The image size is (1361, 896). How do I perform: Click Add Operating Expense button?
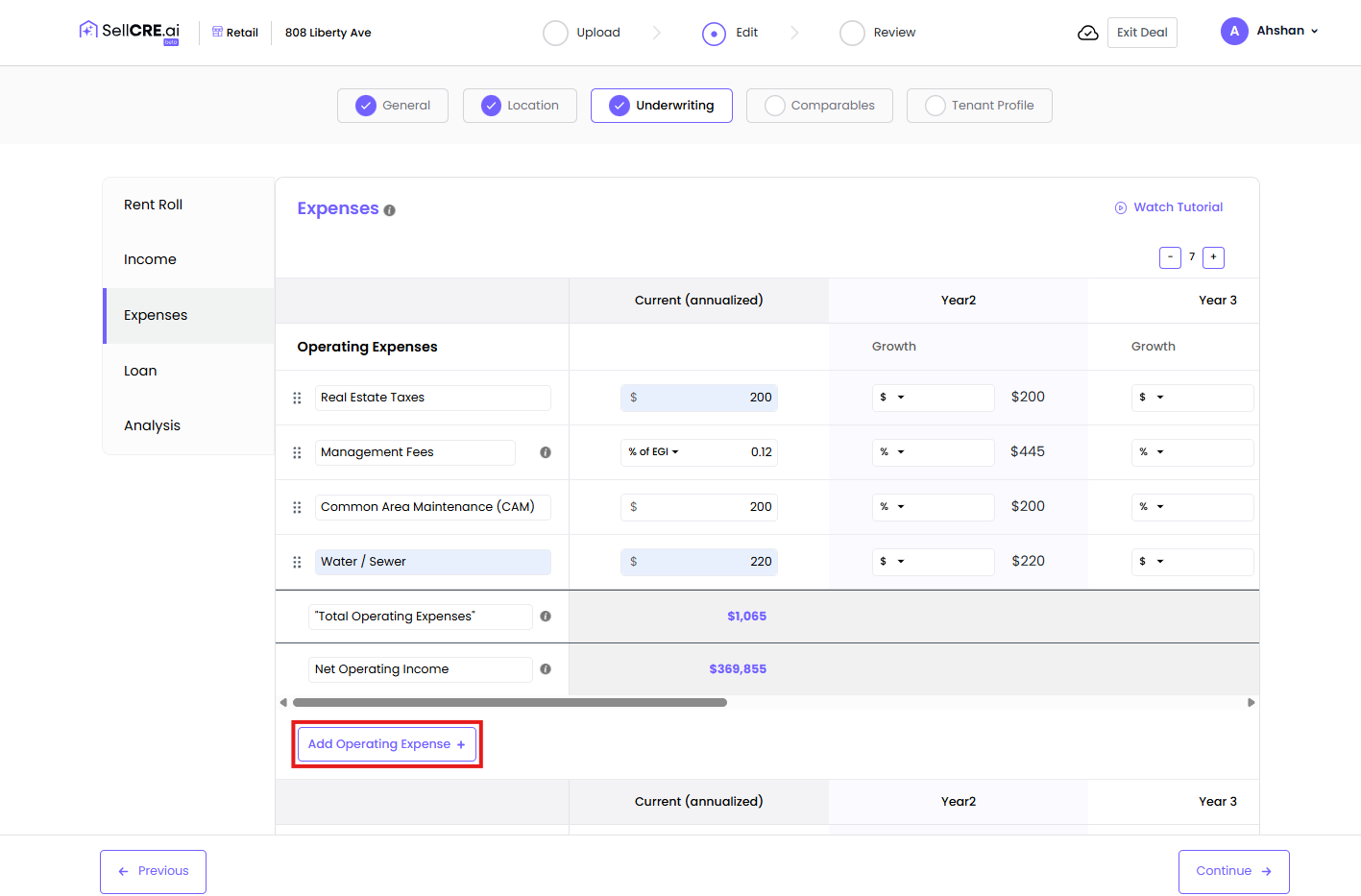[x=387, y=744]
